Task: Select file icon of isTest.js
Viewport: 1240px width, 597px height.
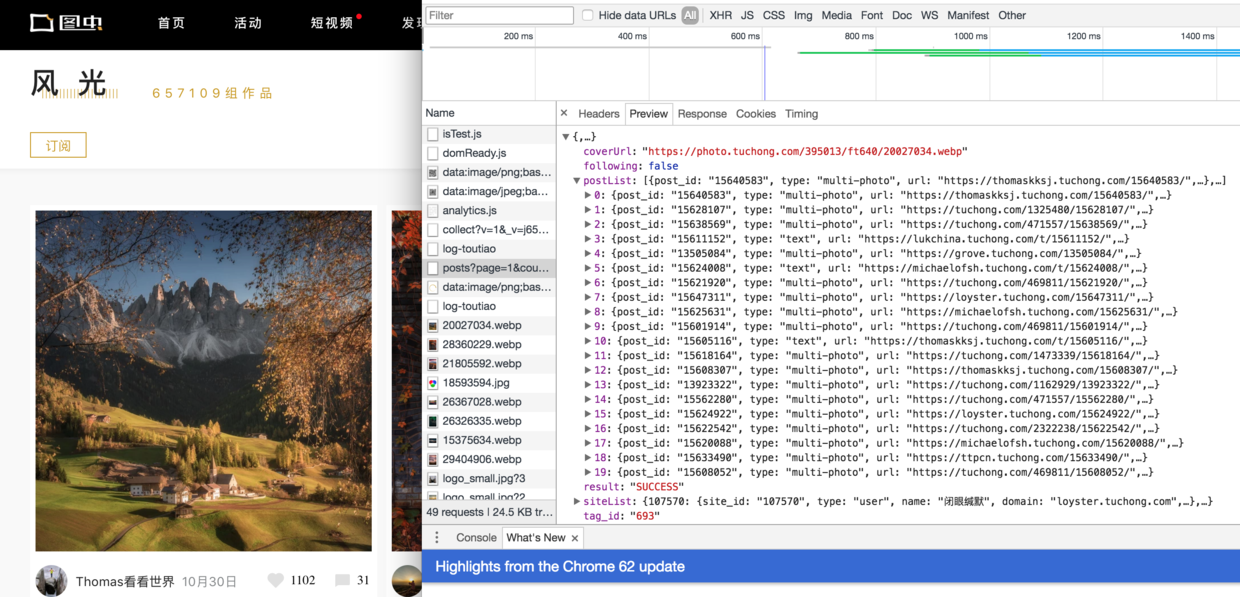Action: pos(433,134)
